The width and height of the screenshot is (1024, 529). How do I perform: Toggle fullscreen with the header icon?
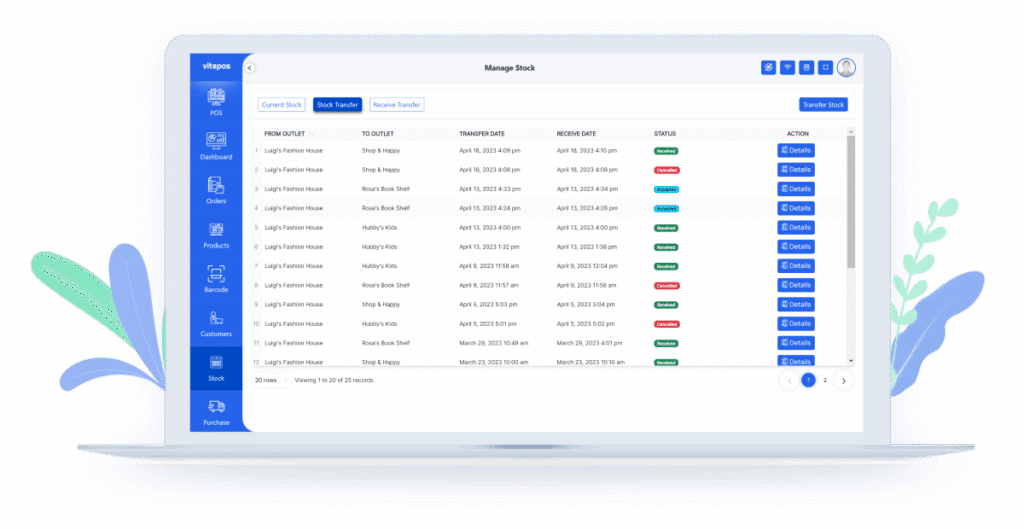pos(825,67)
